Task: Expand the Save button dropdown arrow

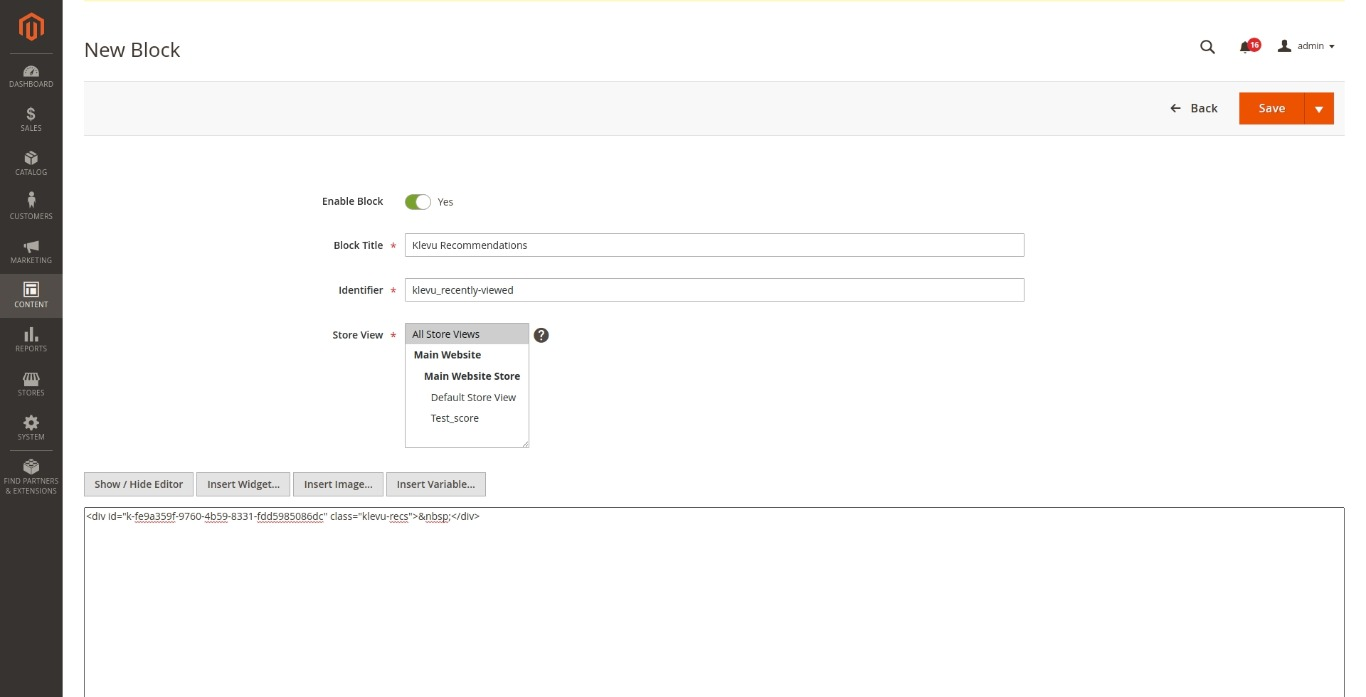Action: (1319, 109)
